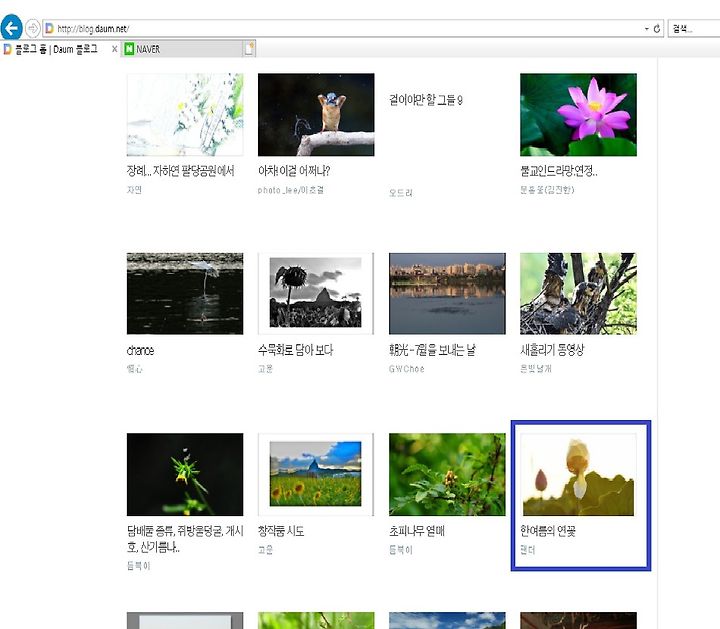Open the heron in dark water thumbnail
The image size is (720, 629).
point(185,293)
